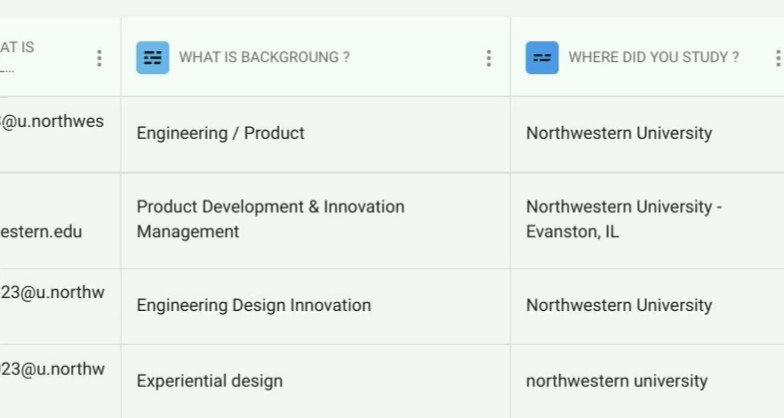Screen dimensions: 784x418
Task: Select the partially visible 'AT IS' column header
Action: [x=60, y=57]
